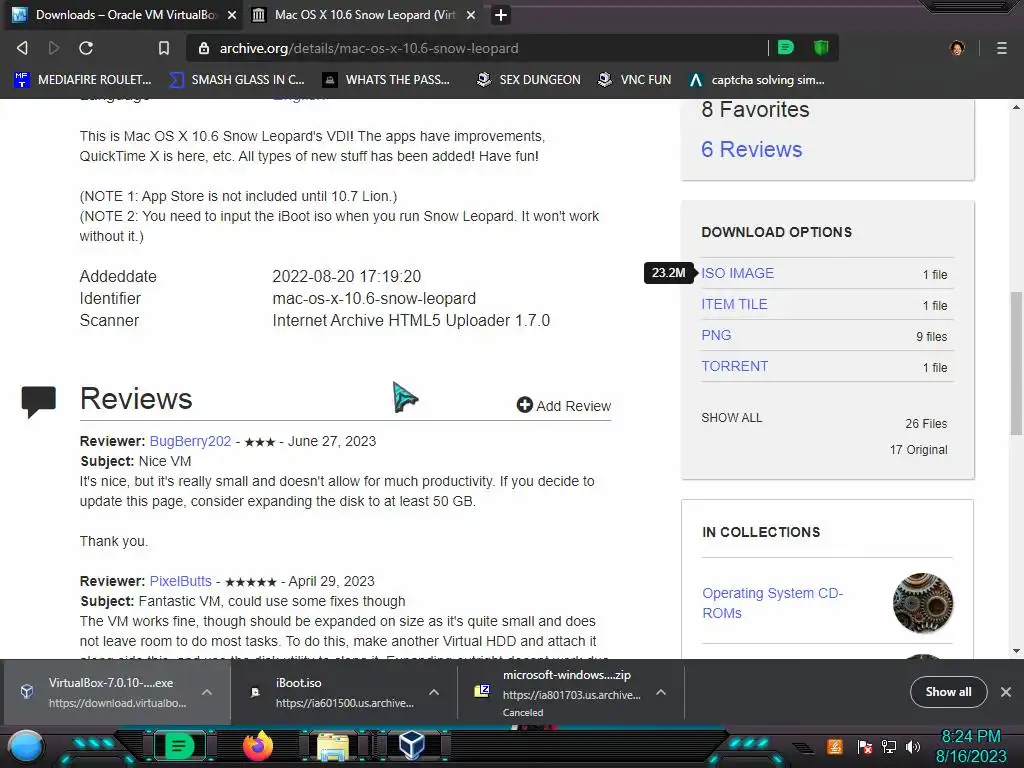Click the scrollbar up arrow

click(1016, 107)
